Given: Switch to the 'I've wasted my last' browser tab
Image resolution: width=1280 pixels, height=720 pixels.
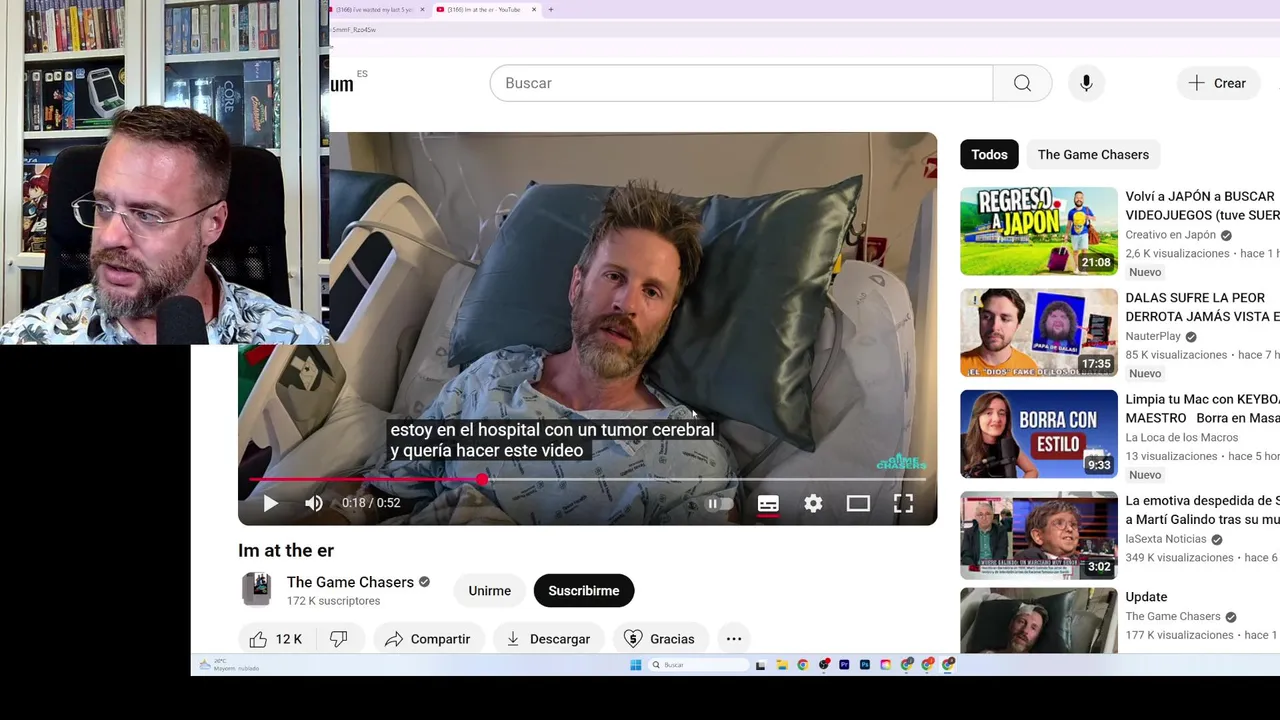Looking at the screenshot, I should click(x=374, y=9).
